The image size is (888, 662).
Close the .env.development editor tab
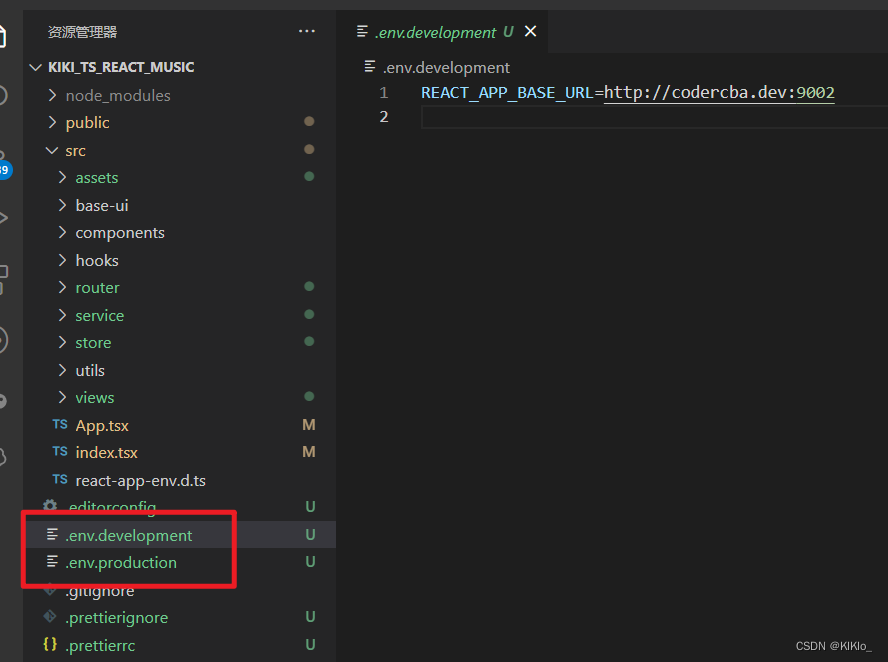click(530, 31)
